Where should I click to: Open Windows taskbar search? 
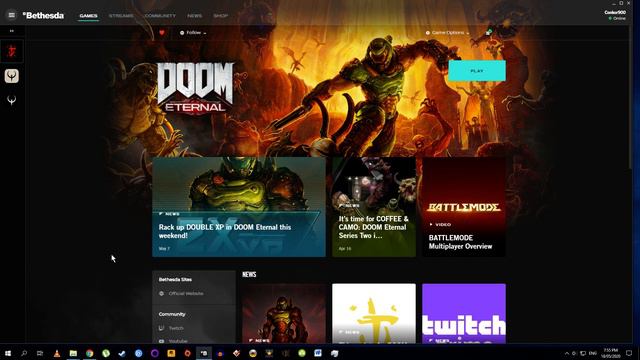pyautogui.click(x=24, y=353)
